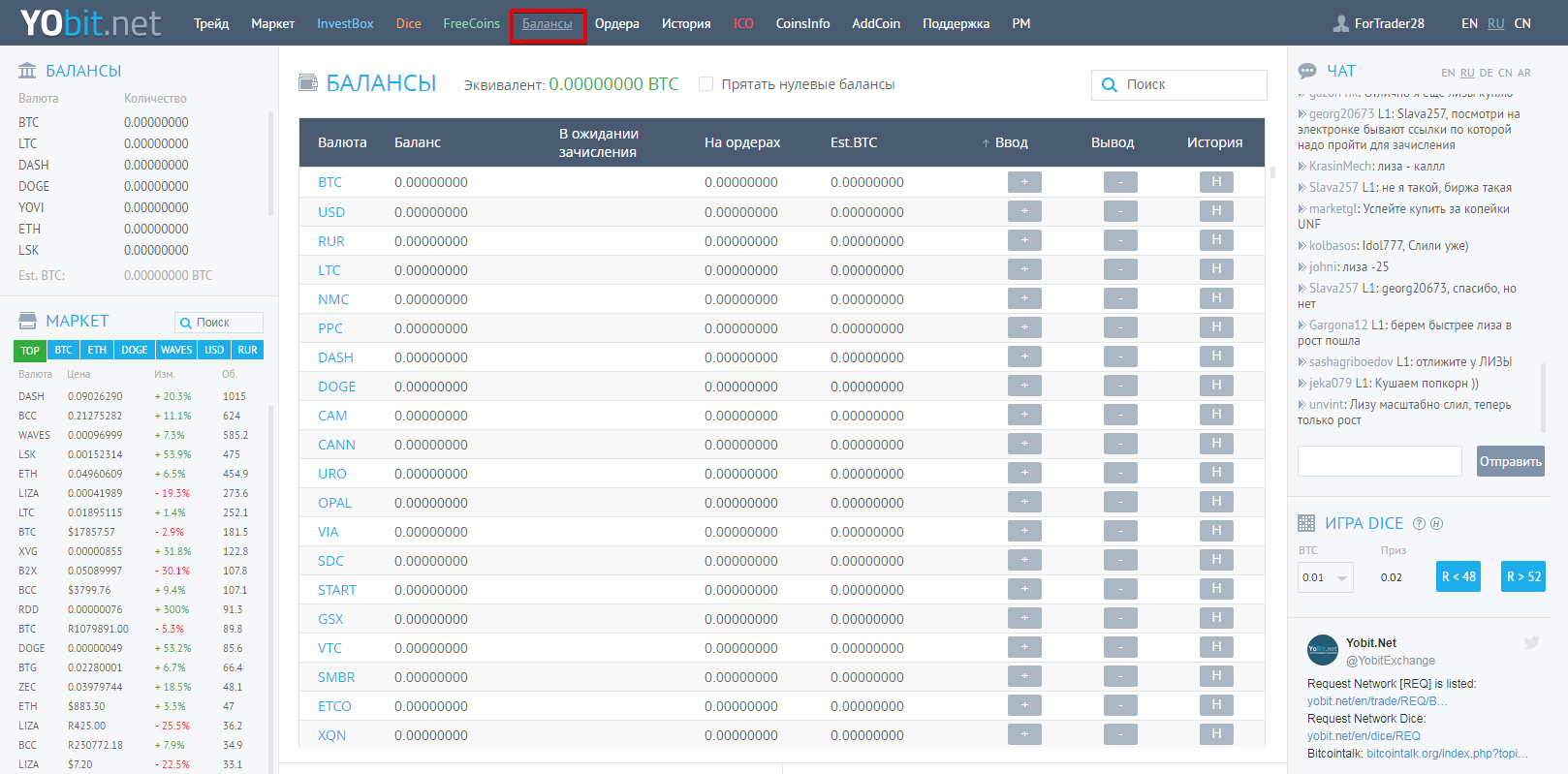
Task: Open history H button for GSX row
Action: tap(1216, 618)
